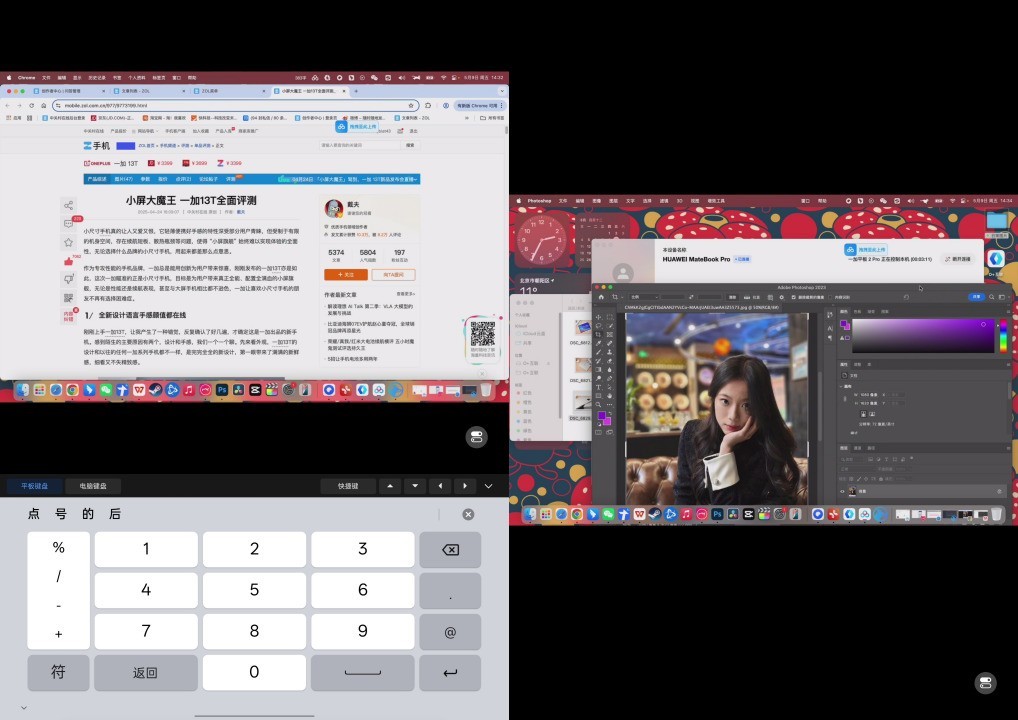Open the 书签 menu in Chrome menu bar
Image resolution: width=1018 pixels, height=720 pixels.
click(117, 77)
